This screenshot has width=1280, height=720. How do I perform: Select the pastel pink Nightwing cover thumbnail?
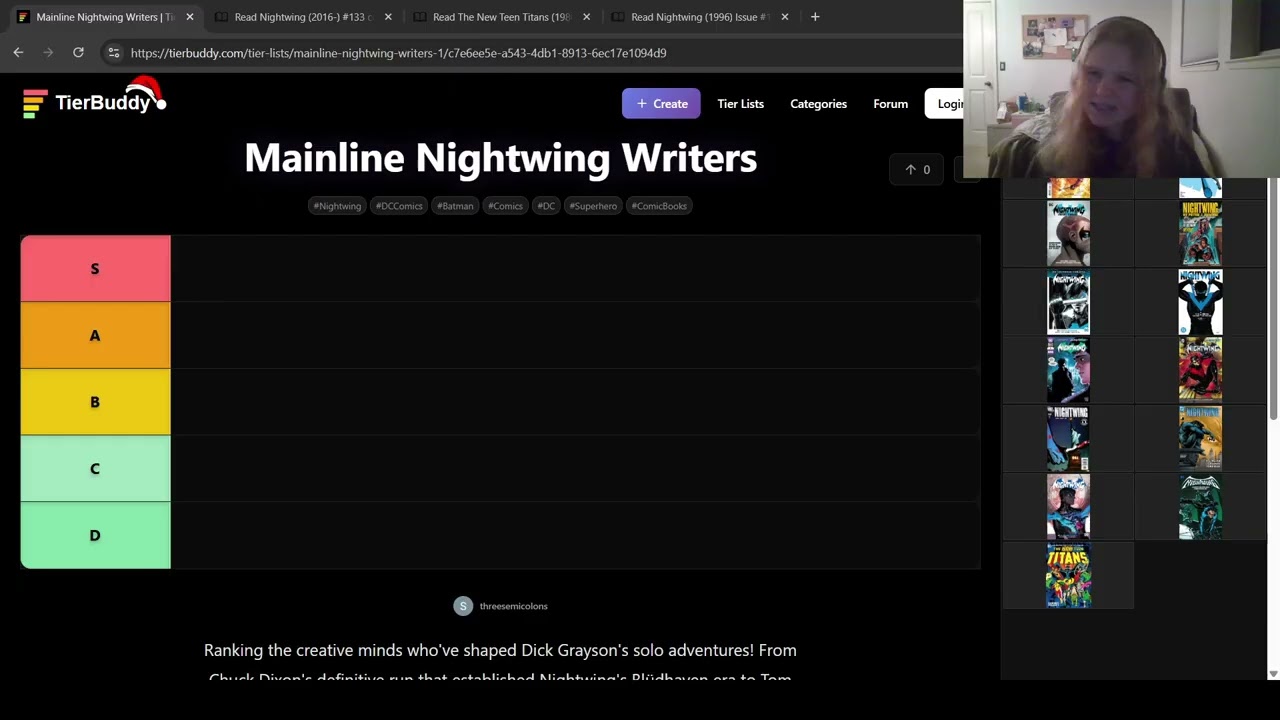pos(1068,506)
